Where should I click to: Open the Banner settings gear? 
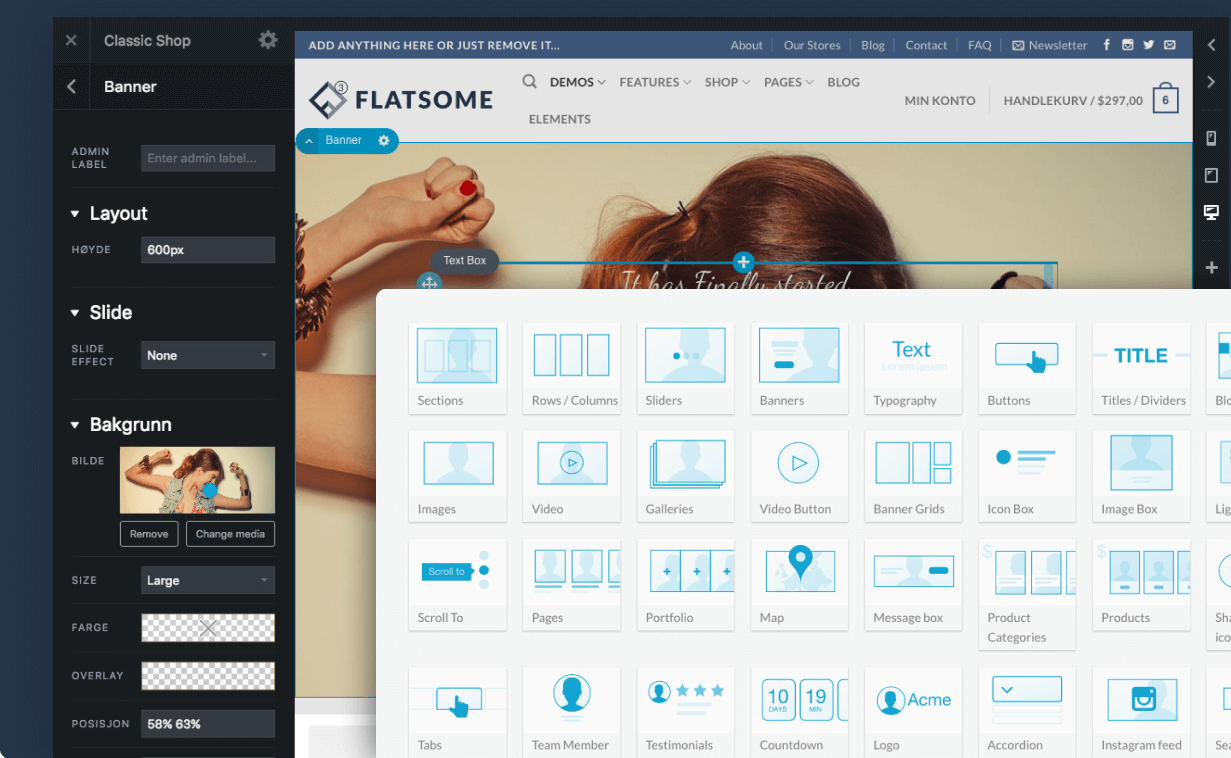click(x=384, y=141)
